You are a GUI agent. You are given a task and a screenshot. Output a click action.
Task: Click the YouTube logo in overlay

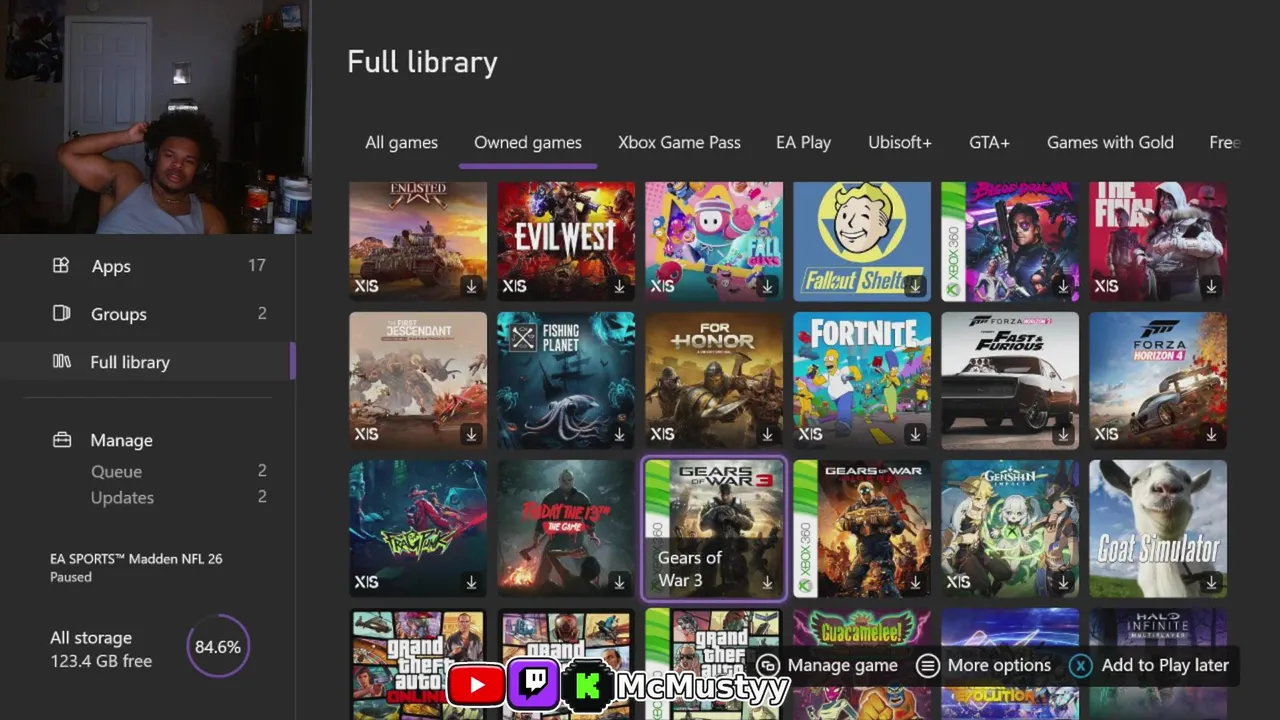[x=476, y=685]
